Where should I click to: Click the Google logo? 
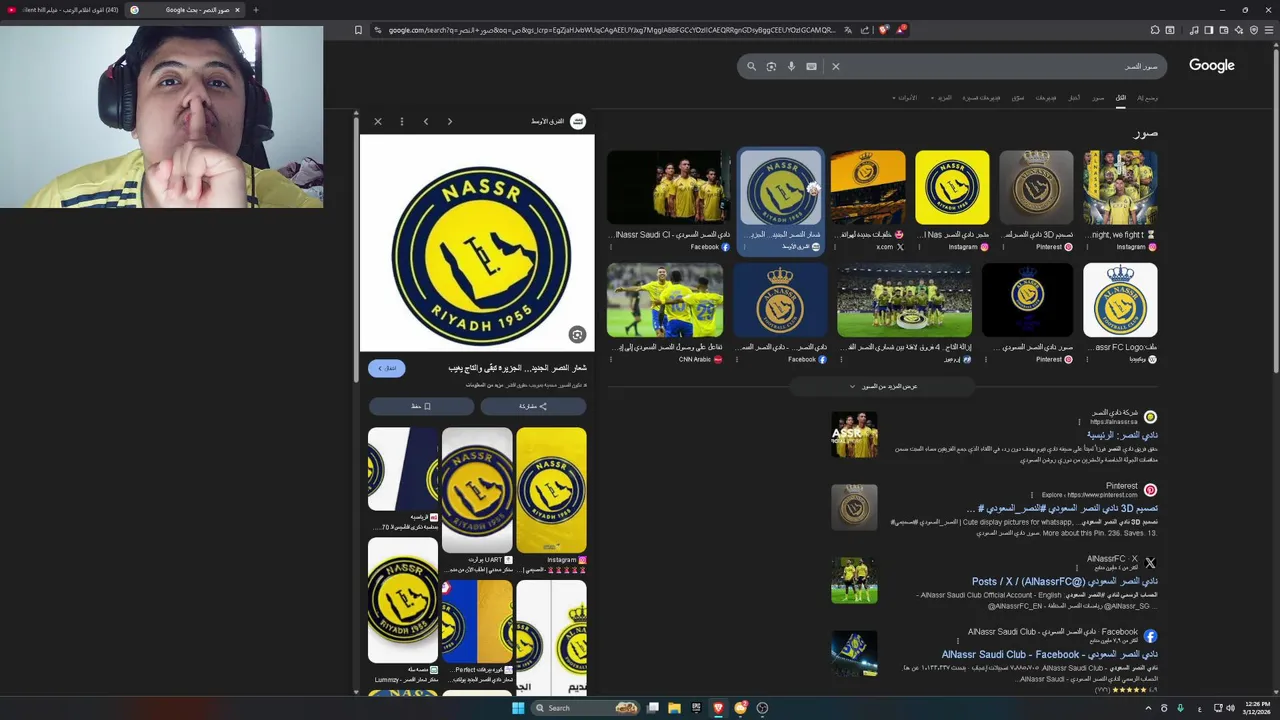tap(1212, 65)
